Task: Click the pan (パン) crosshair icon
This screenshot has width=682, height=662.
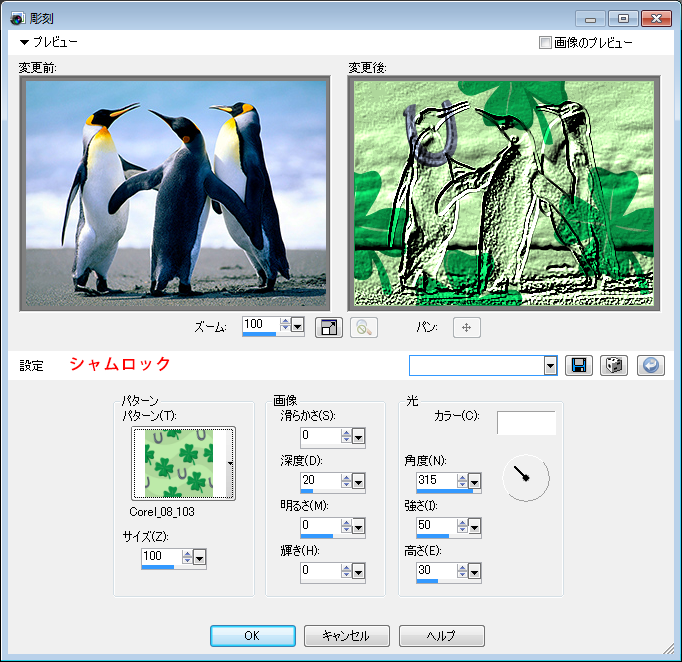Action: pos(467,327)
